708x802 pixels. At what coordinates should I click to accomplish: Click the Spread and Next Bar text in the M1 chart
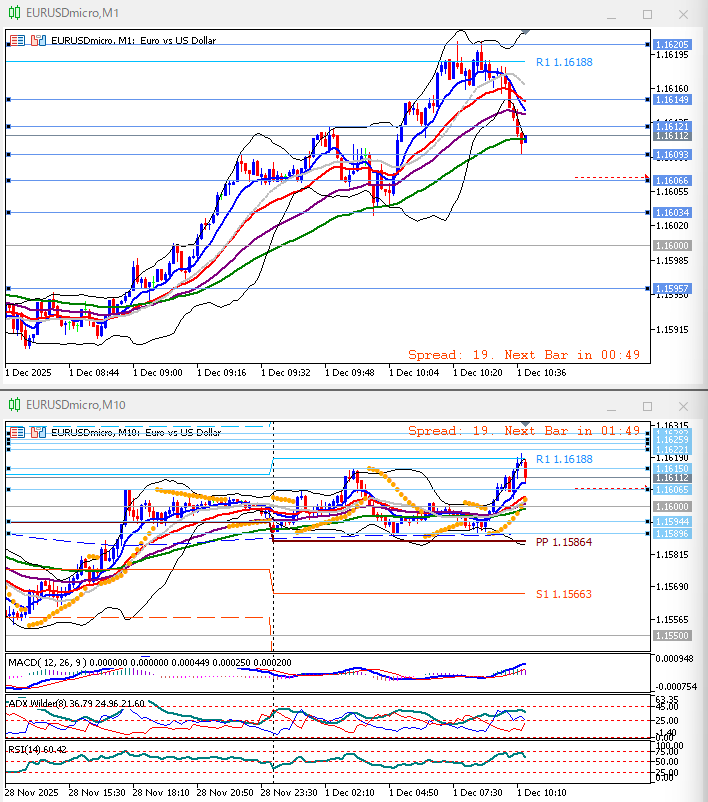point(524,355)
